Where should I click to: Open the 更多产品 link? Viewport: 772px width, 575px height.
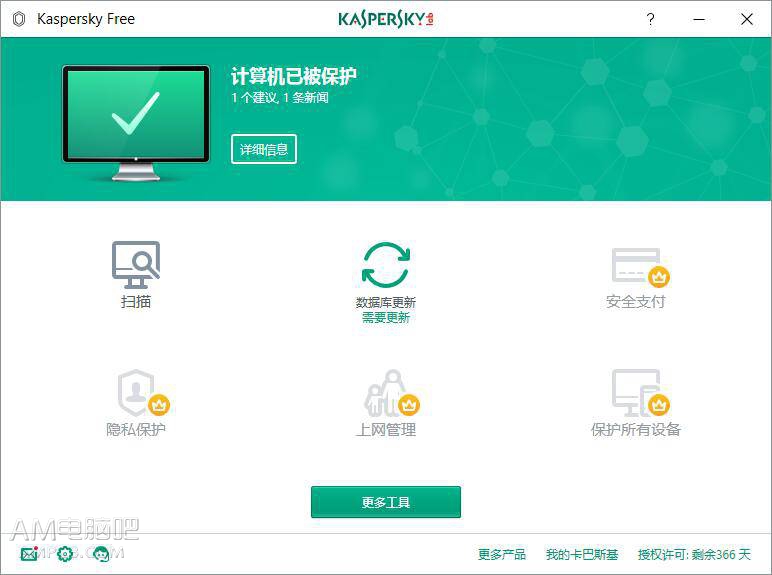pyautogui.click(x=502, y=554)
